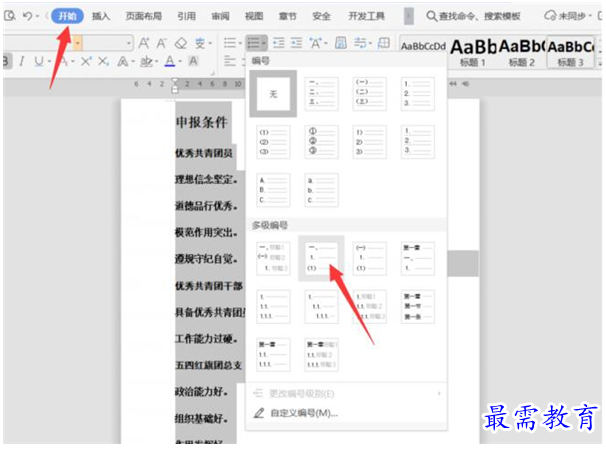Image resolution: width=606 pixels, height=449 pixels.
Task: Click the ruler indent marker
Action: (175, 85)
